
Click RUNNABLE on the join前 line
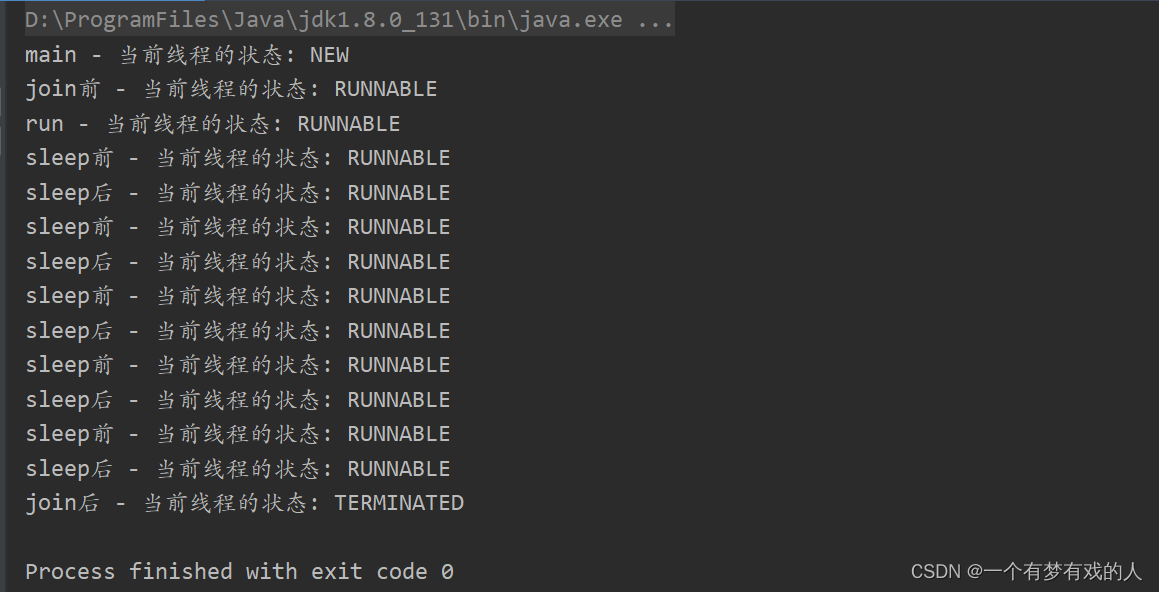pos(385,89)
